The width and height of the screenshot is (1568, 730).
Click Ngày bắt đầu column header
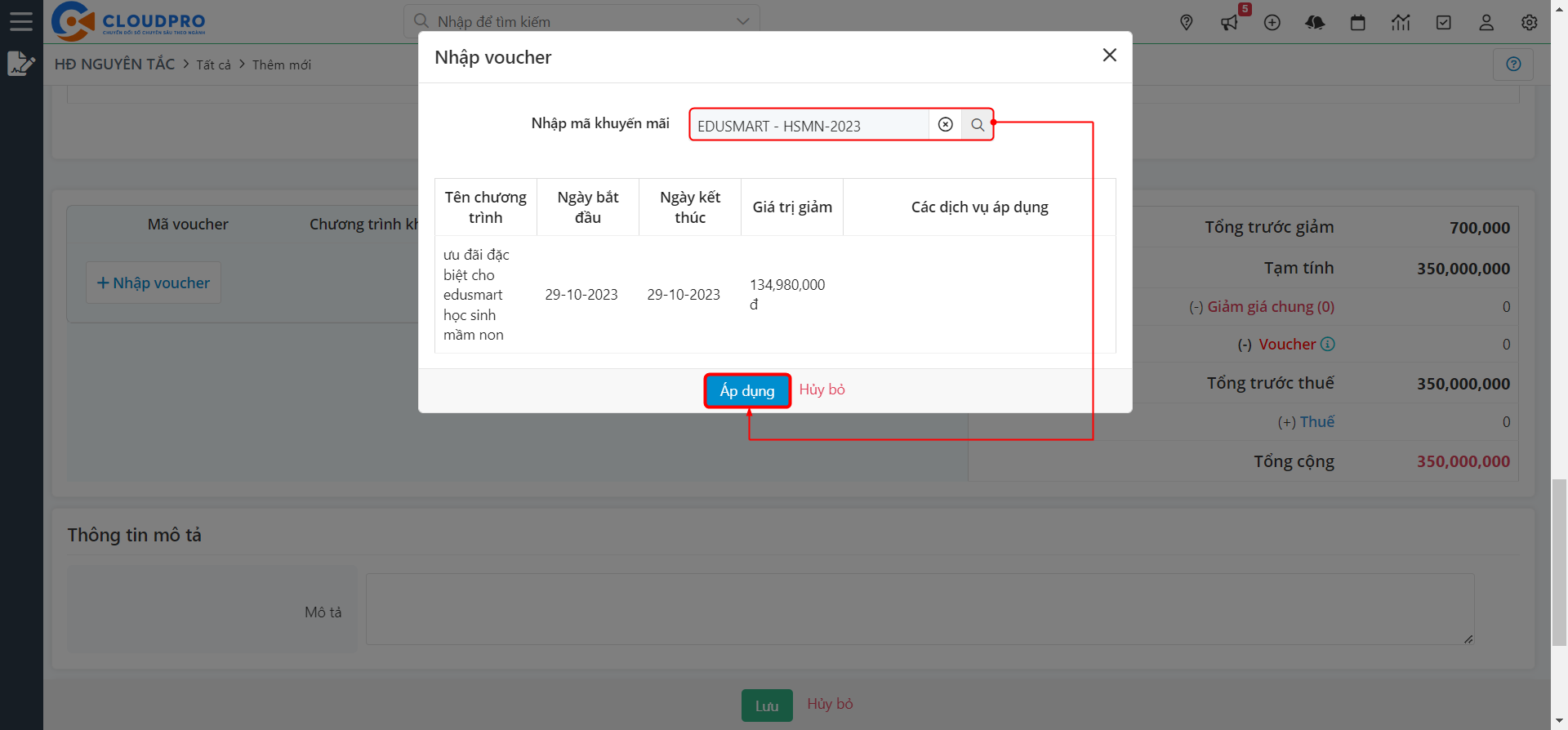pyautogui.click(x=588, y=207)
